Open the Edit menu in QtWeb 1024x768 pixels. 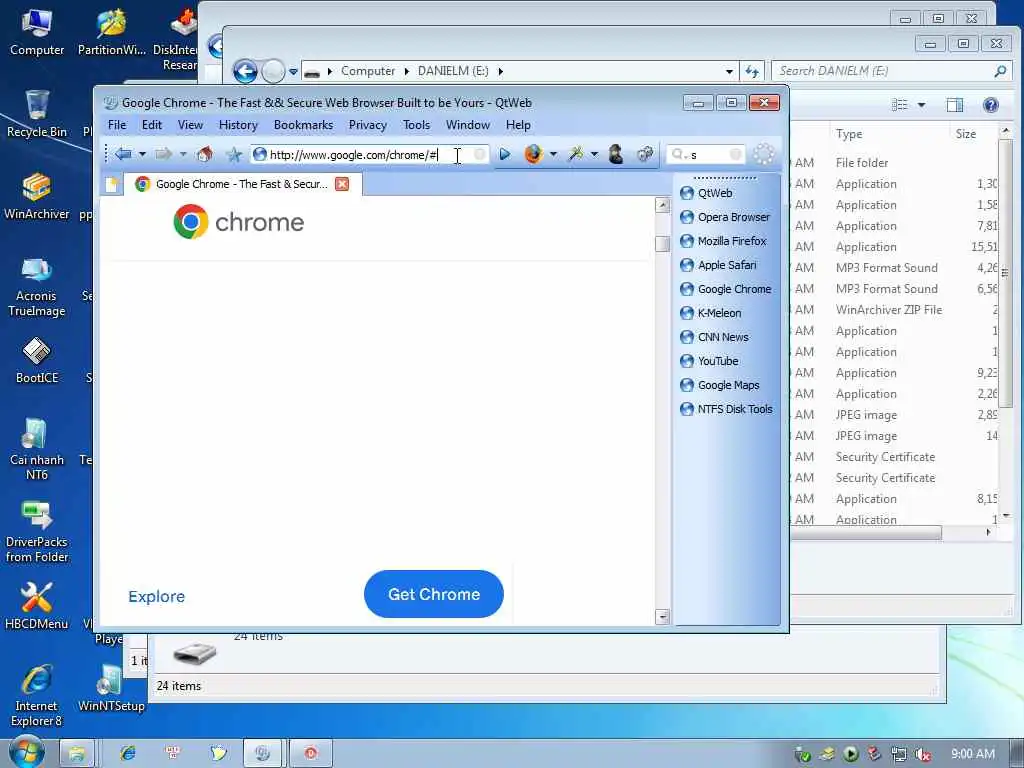click(x=152, y=125)
